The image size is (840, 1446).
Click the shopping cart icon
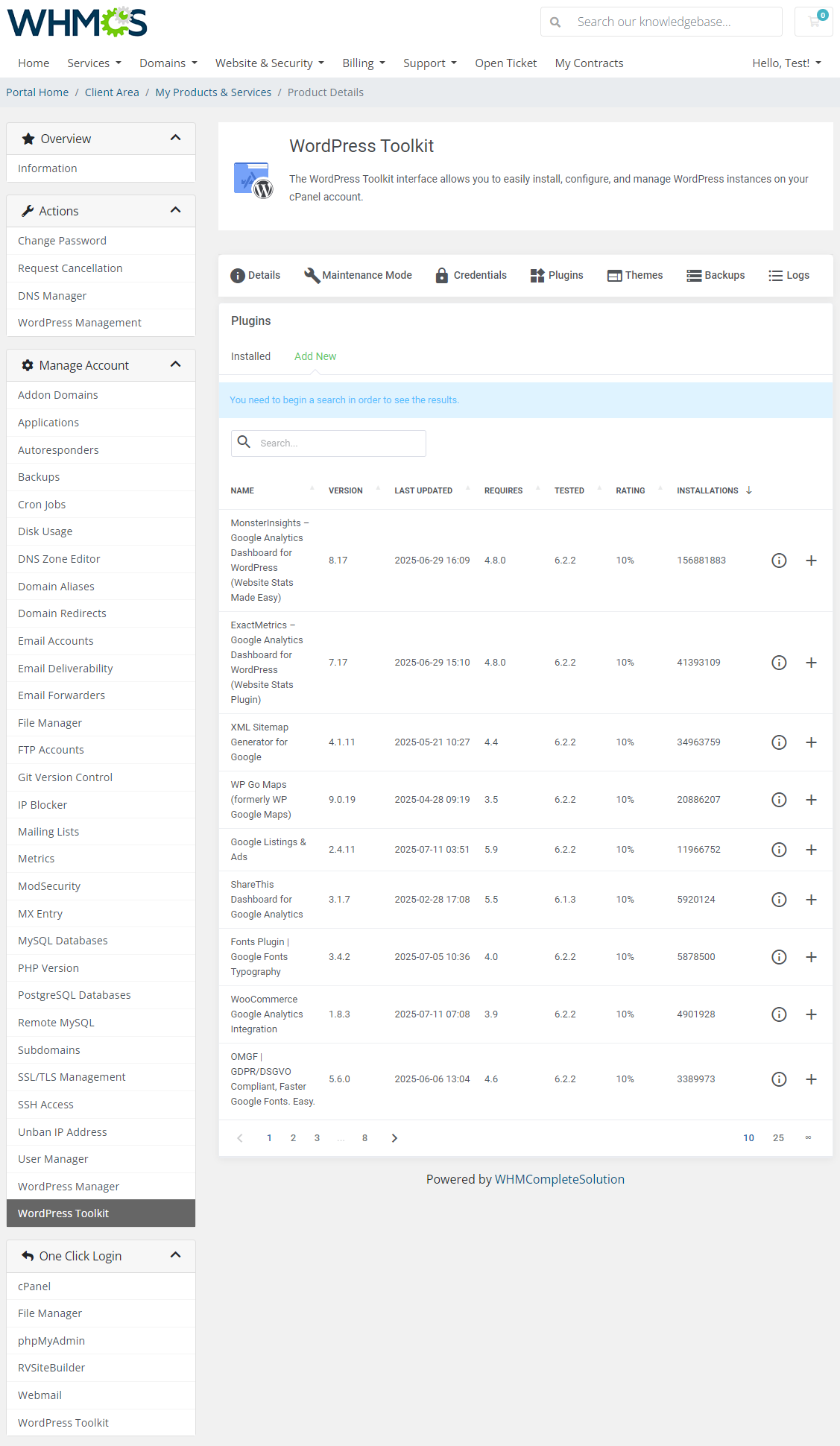tap(814, 22)
